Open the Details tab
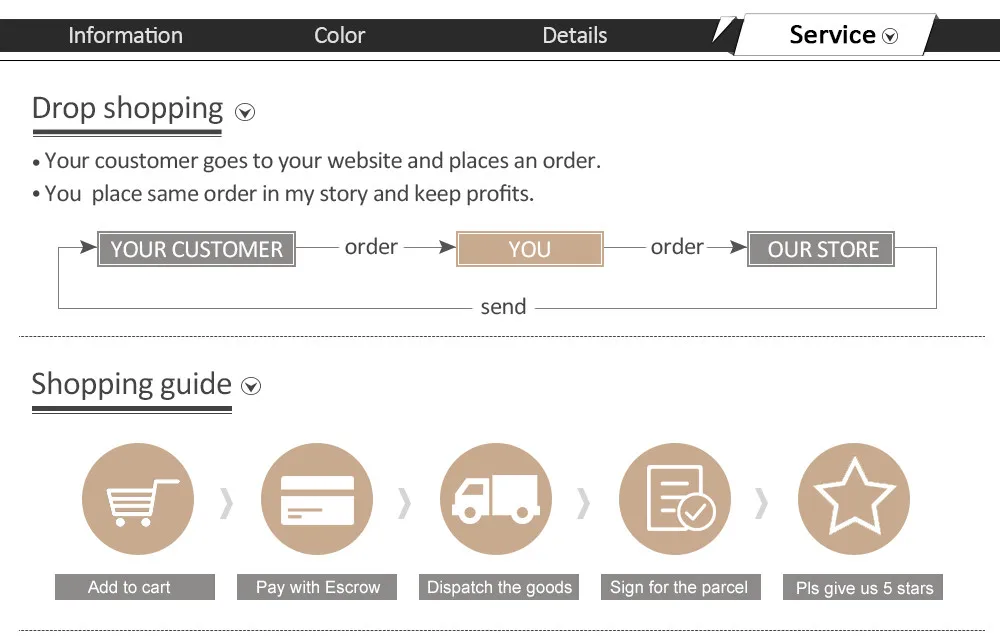Image resolution: width=1000 pixels, height=644 pixels. coord(575,35)
